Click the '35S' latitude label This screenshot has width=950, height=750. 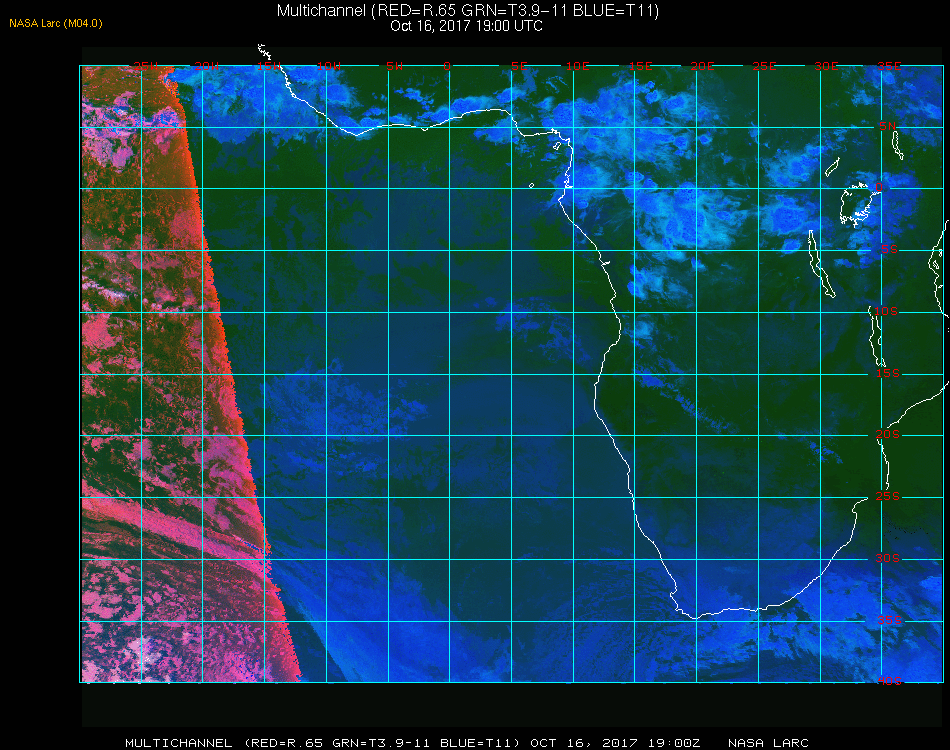[x=889, y=620]
